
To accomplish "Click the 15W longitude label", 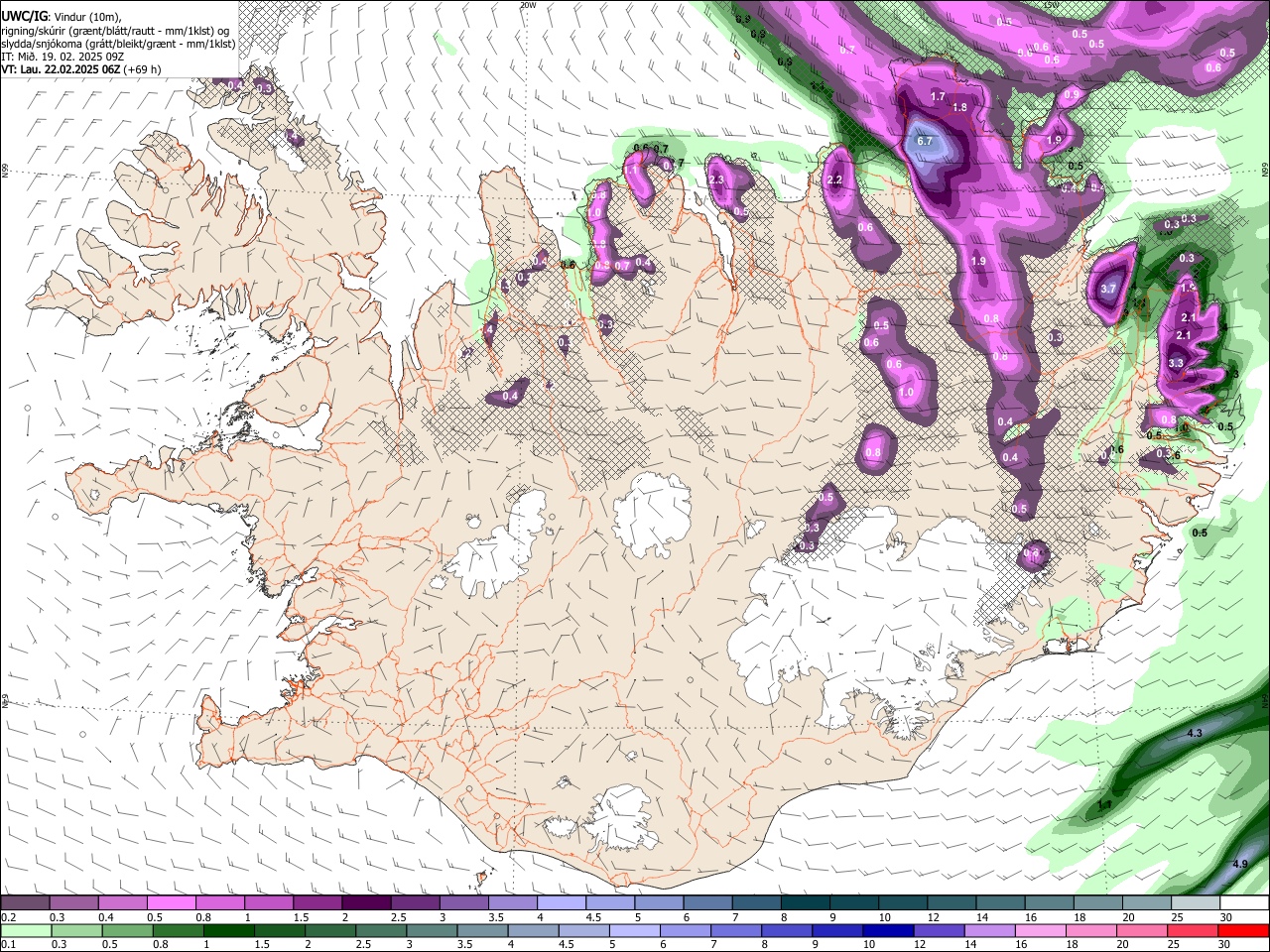I will click(1050, 5).
